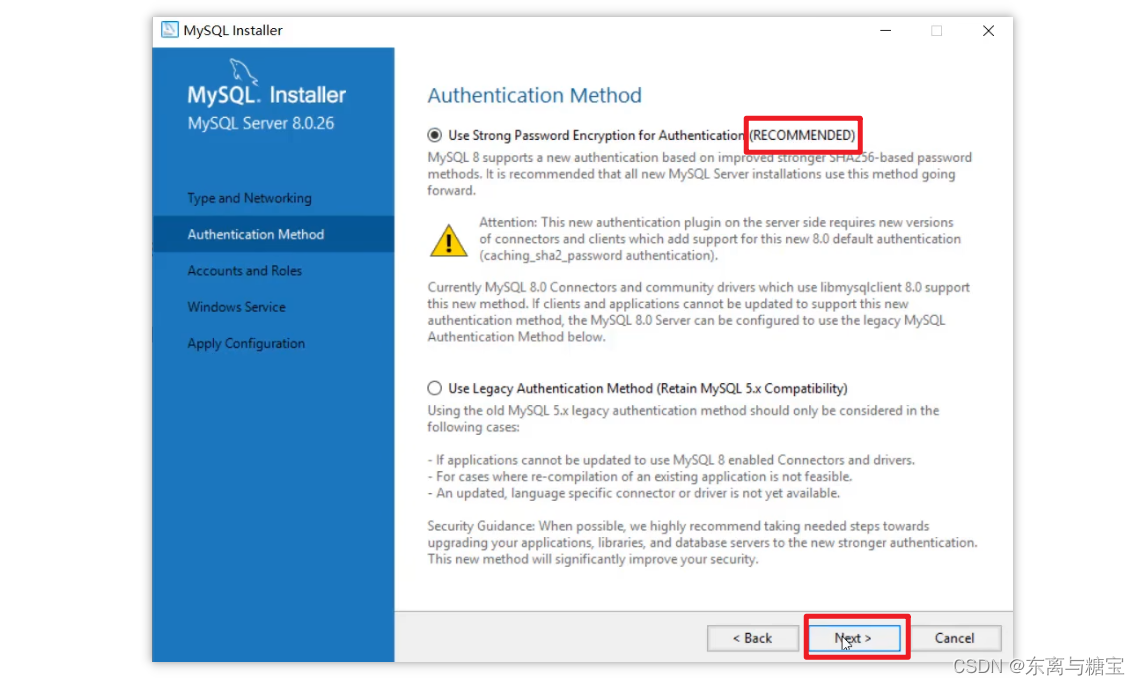Click the "Security Guidance" paragraph text

coord(702,542)
